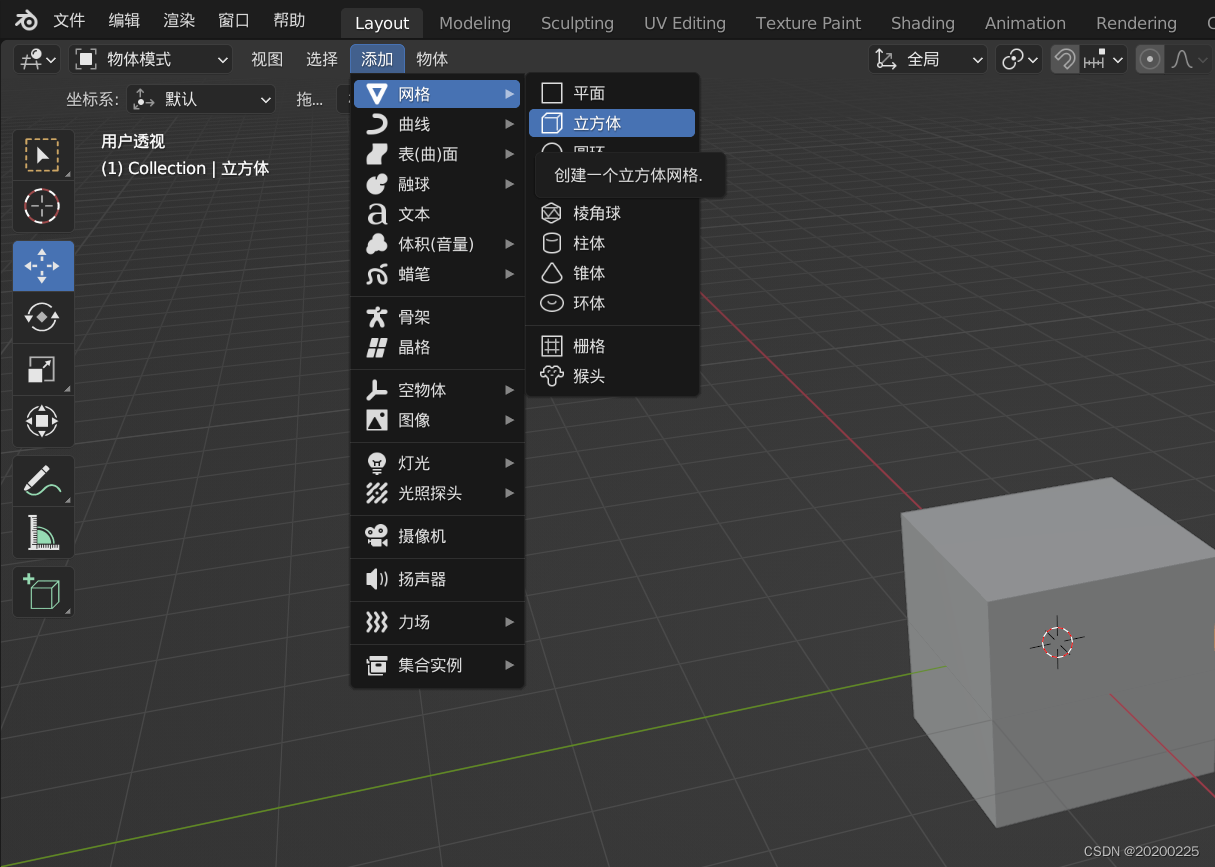Select the Select Box tool
1215x867 pixels.
point(42,155)
